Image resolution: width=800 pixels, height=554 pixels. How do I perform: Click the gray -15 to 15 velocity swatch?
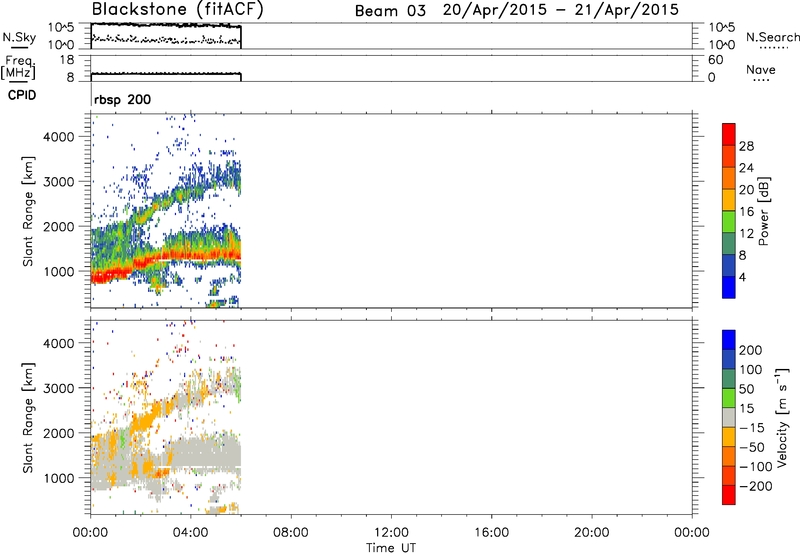tap(729, 417)
